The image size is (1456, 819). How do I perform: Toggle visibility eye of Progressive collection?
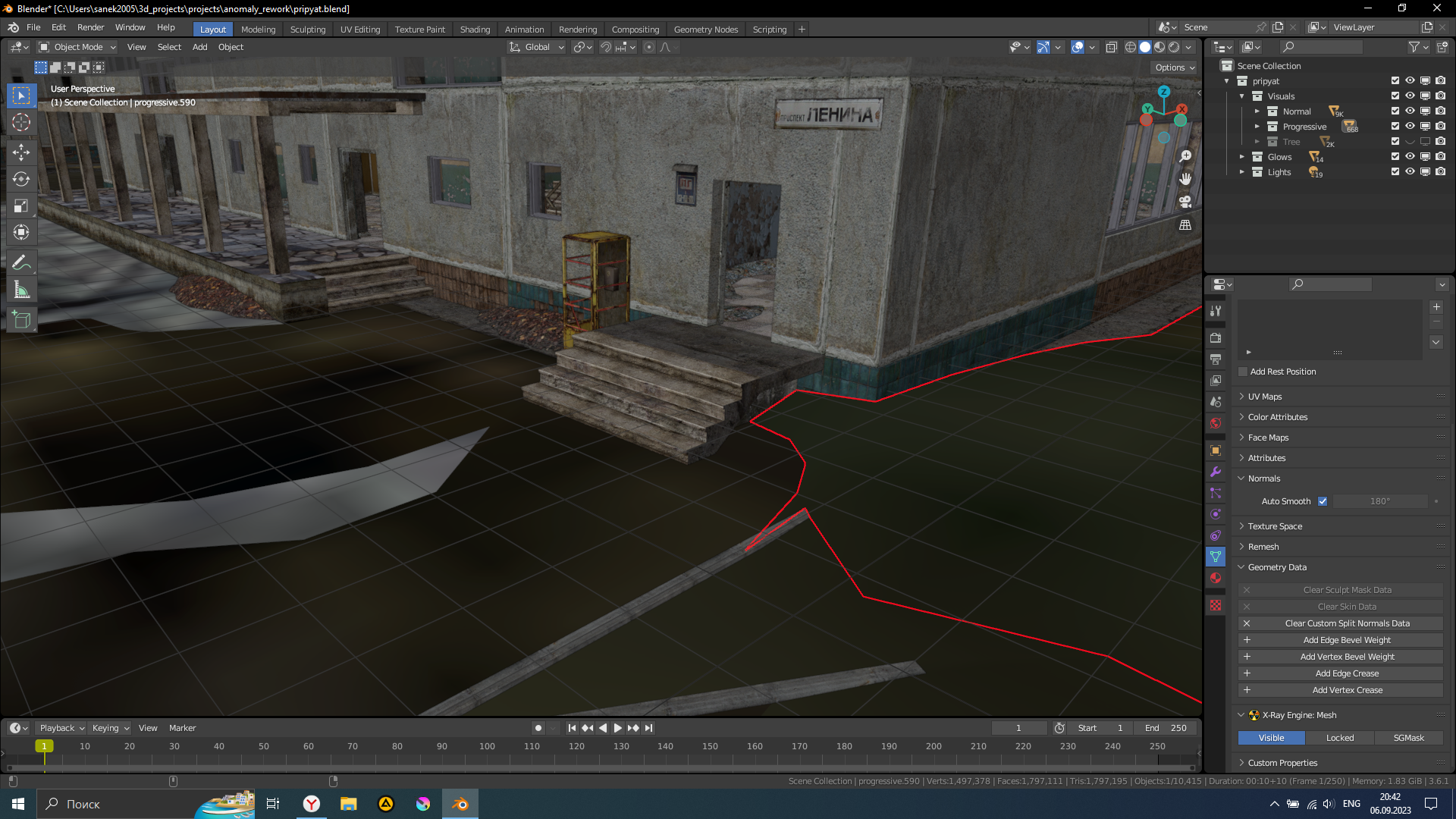pos(1410,127)
